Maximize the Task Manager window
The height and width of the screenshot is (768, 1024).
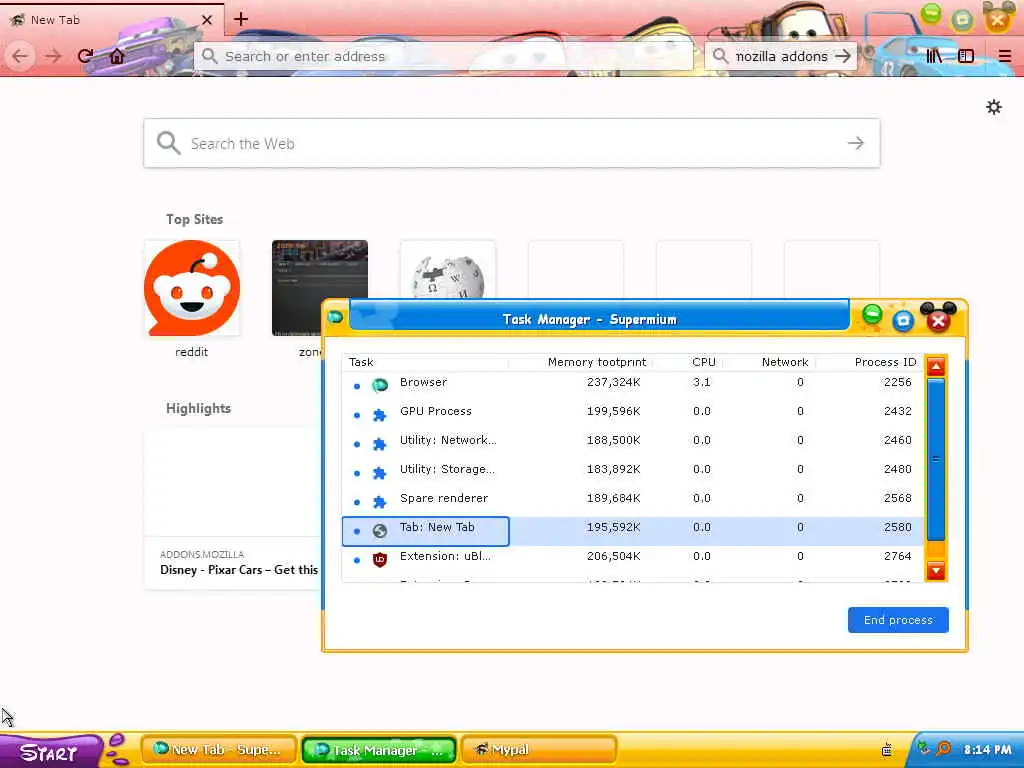tap(903, 320)
